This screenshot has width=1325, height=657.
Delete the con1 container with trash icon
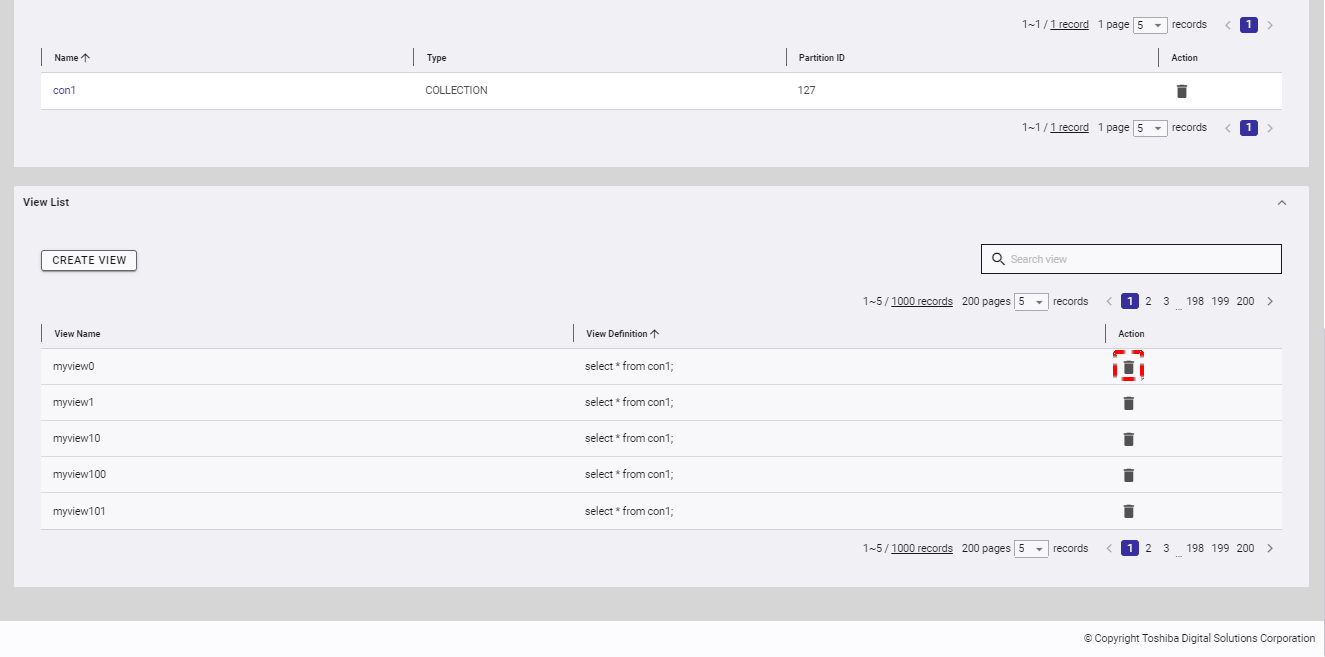pos(1181,91)
